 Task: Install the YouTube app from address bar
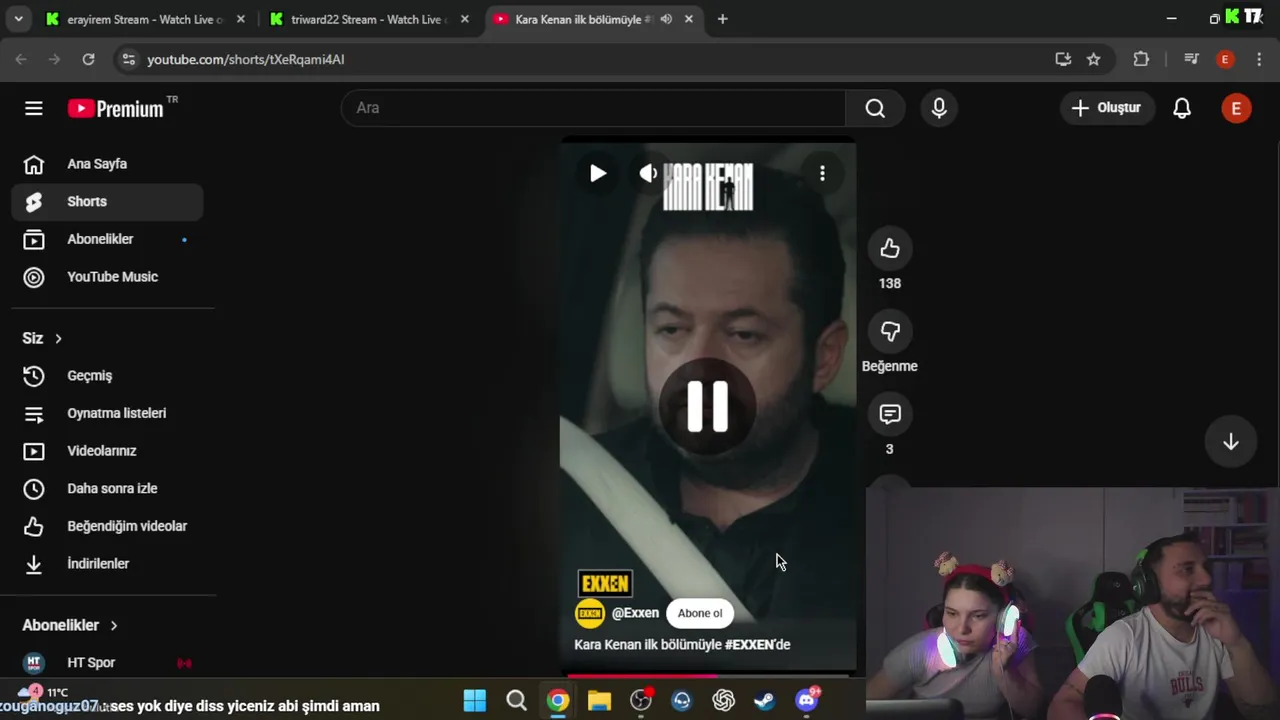[x=1063, y=59]
